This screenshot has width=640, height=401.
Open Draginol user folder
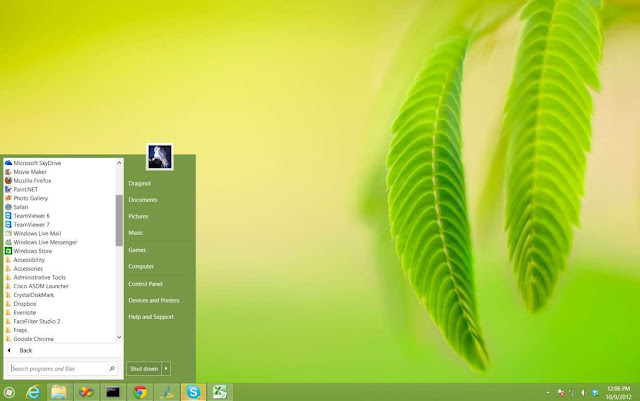[x=140, y=184]
